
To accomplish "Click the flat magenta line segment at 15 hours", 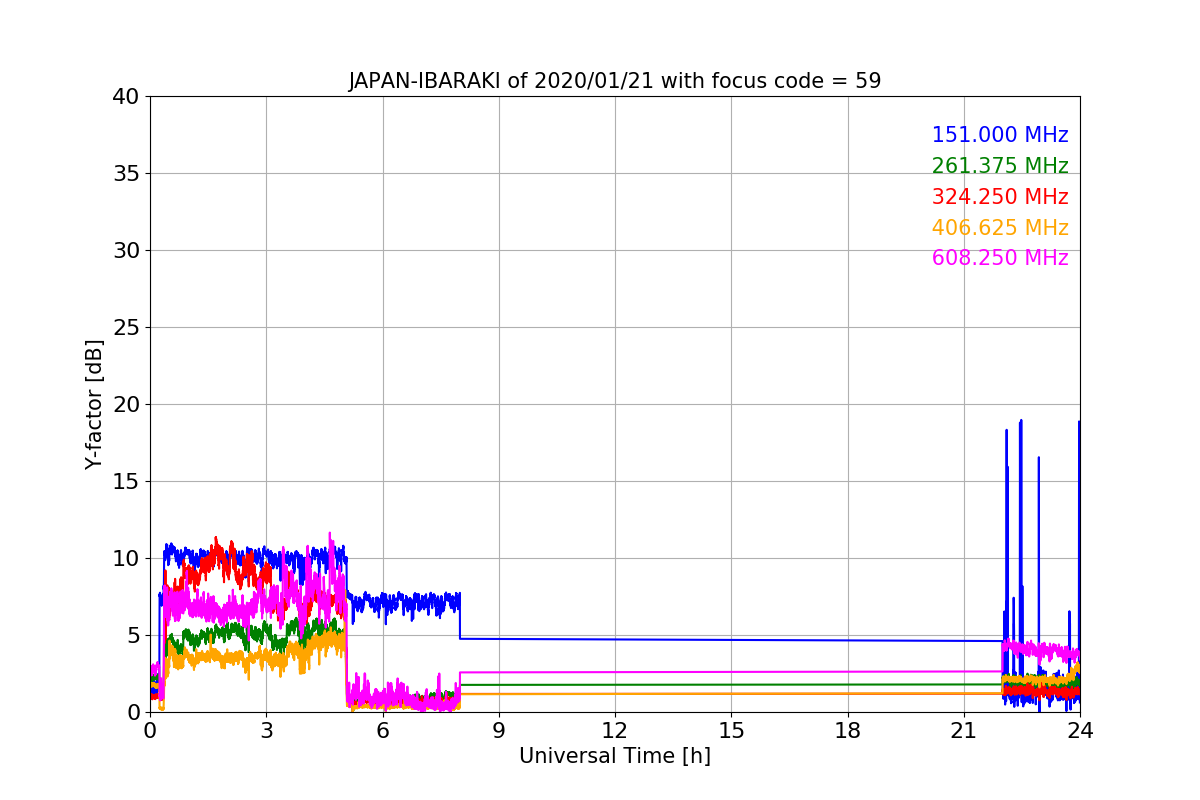I will [731, 672].
